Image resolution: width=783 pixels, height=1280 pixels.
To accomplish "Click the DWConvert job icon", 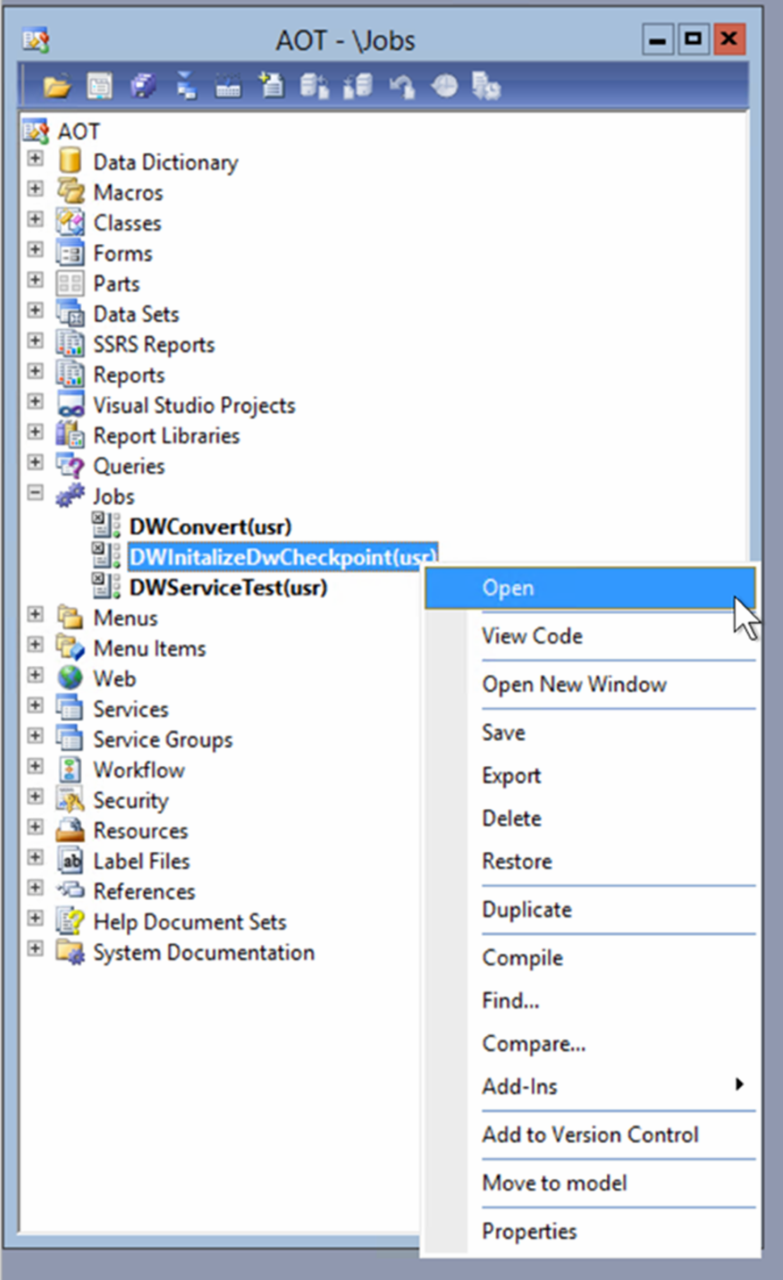I will (106, 526).
